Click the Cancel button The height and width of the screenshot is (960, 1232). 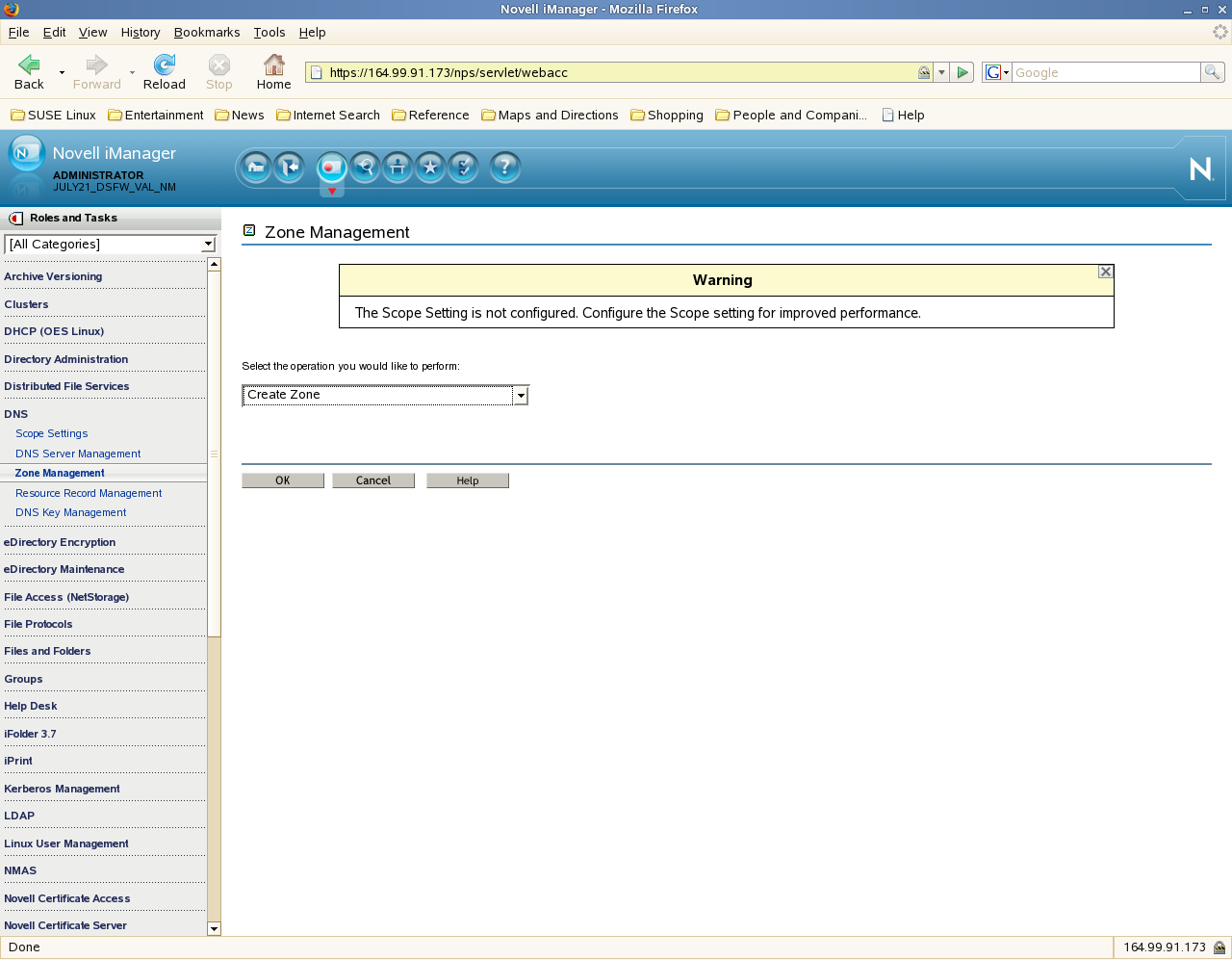(x=373, y=480)
